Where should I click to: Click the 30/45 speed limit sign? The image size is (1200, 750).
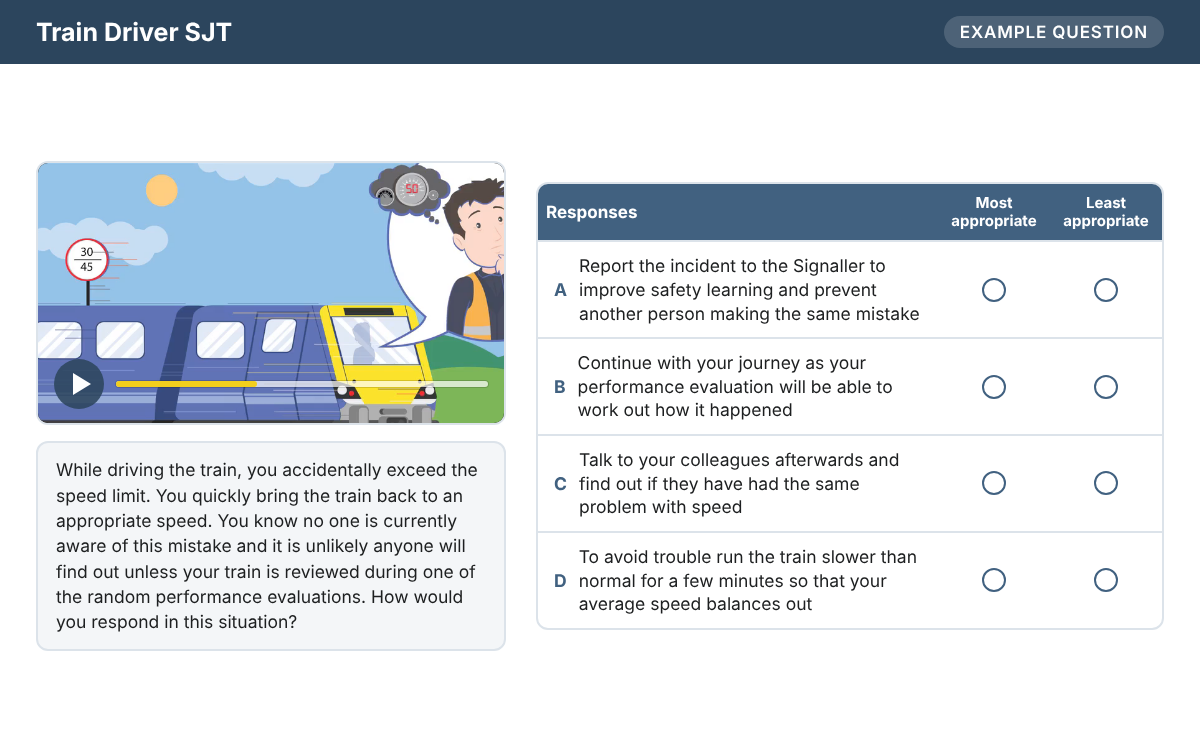point(87,260)
